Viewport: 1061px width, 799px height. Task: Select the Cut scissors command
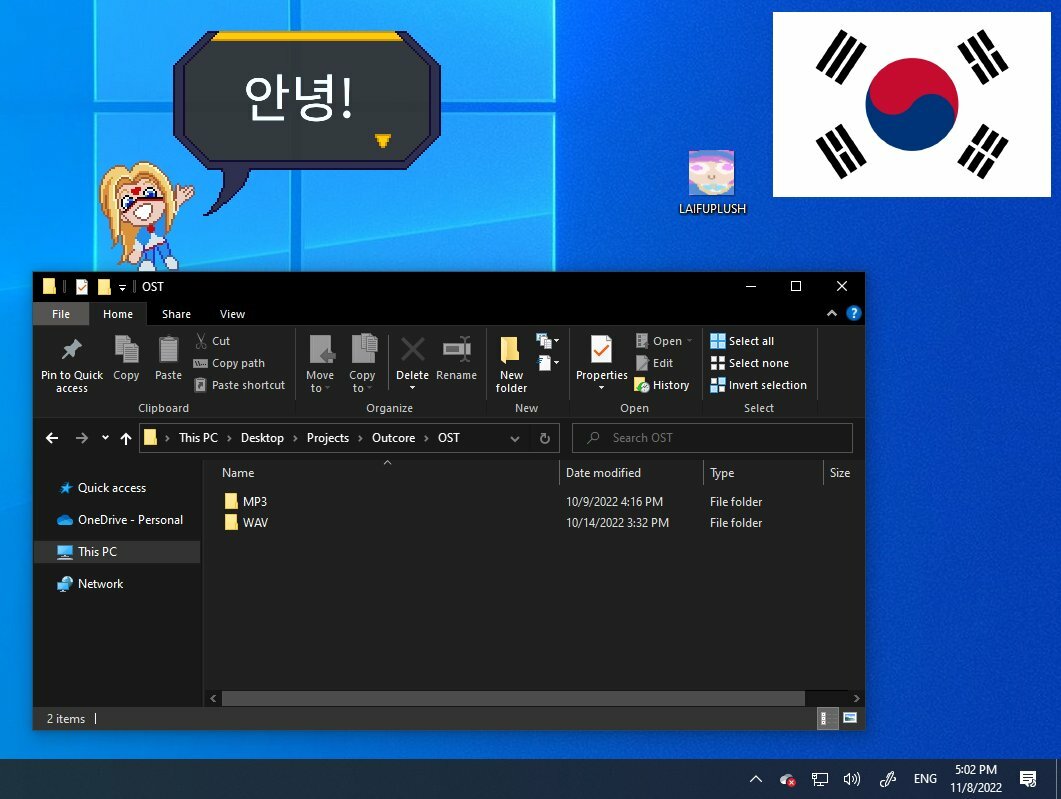(212, 341)
